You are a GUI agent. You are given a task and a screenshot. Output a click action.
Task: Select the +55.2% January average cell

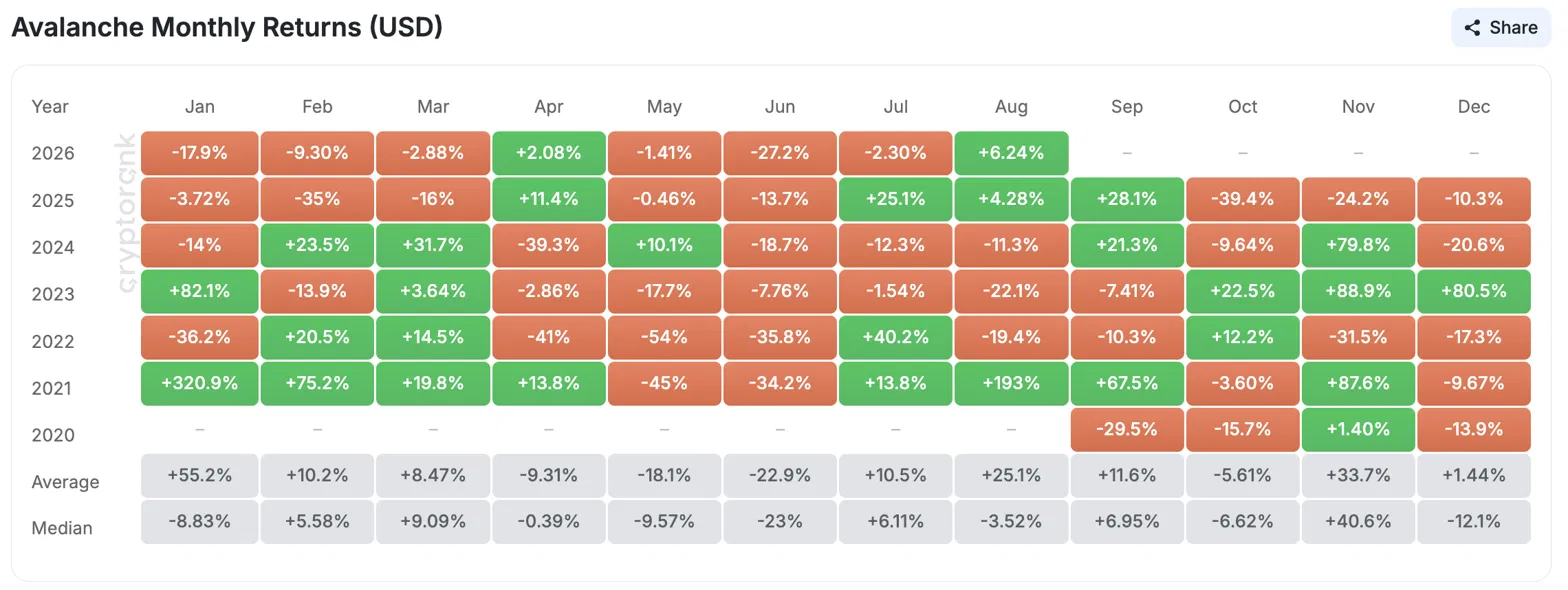pos(200,476)
